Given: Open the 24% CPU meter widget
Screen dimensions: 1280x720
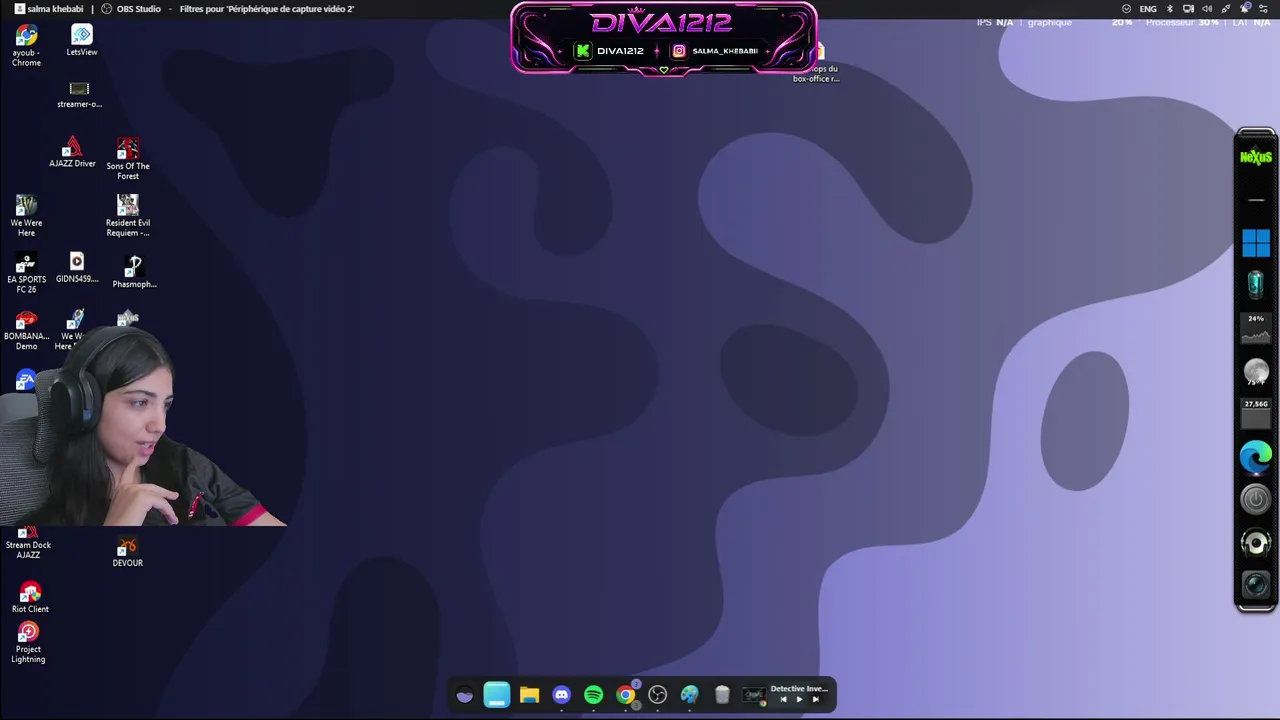Looking at the screenshot, I should tap(1256, 329).
